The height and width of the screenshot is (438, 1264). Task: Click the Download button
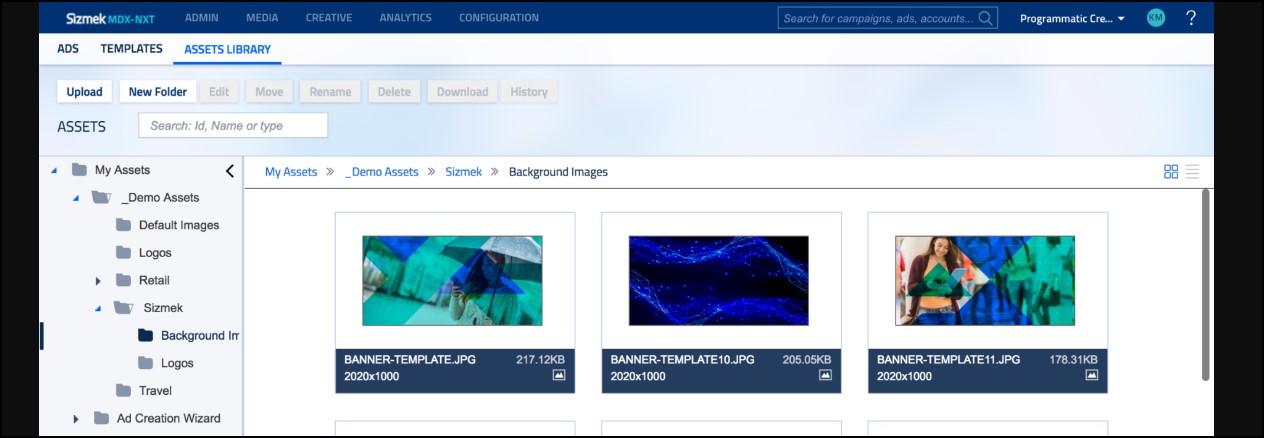(462, 91)
